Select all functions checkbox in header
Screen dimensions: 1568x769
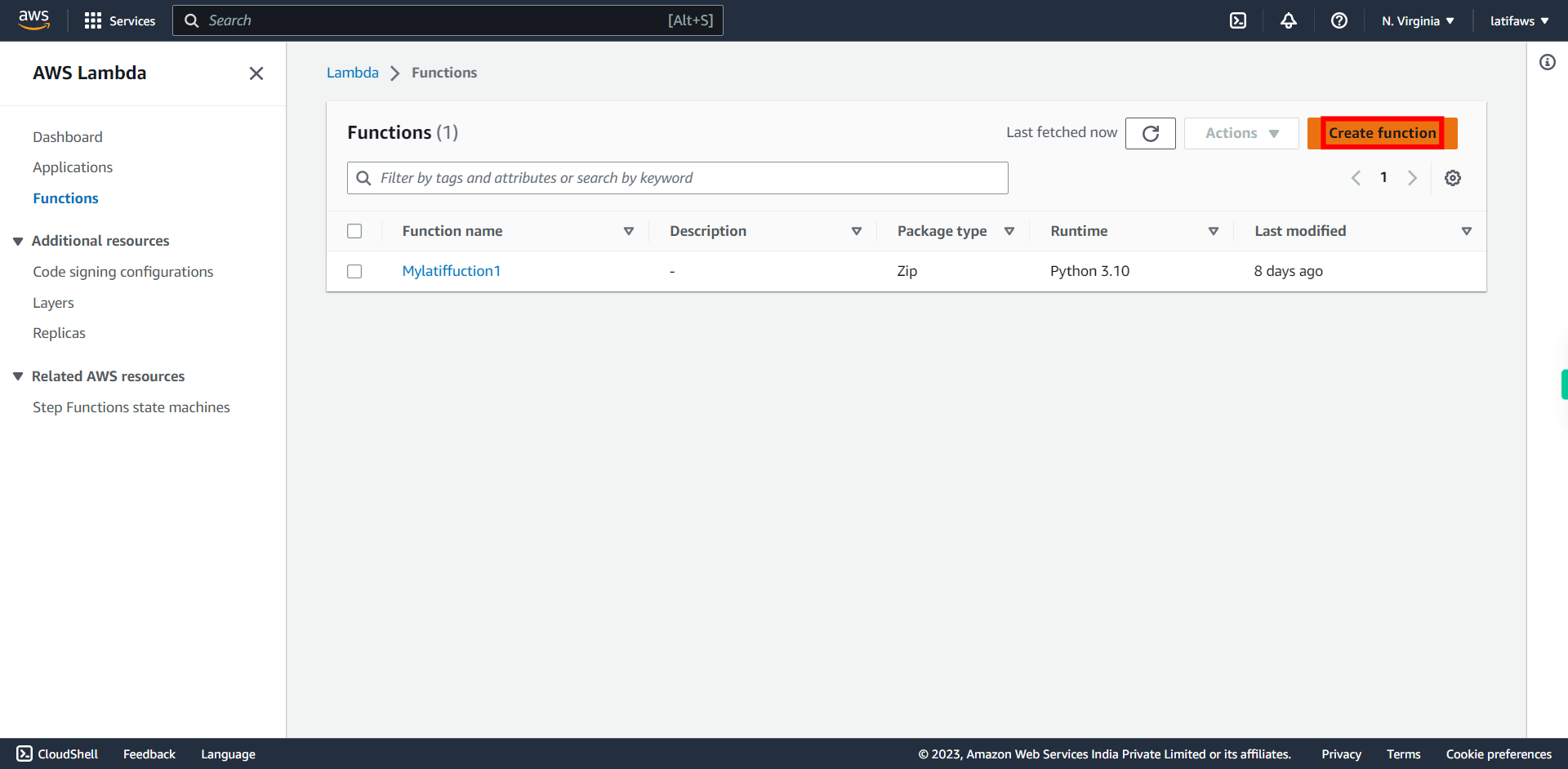pos(354,231)
